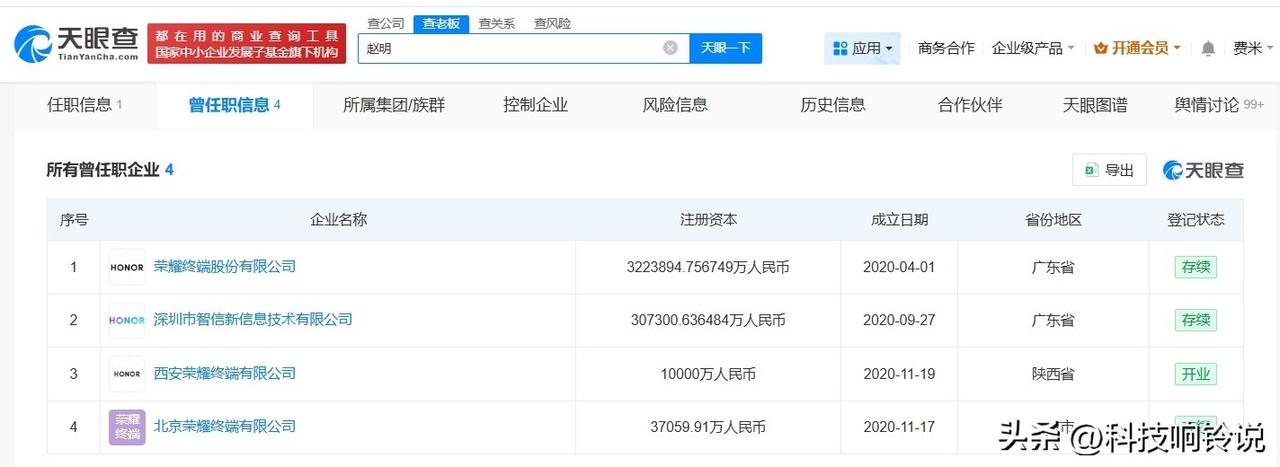Open the 应用 dropdown menu
The height and width of the screenshot is (467, 1280).
coord(862,48)
